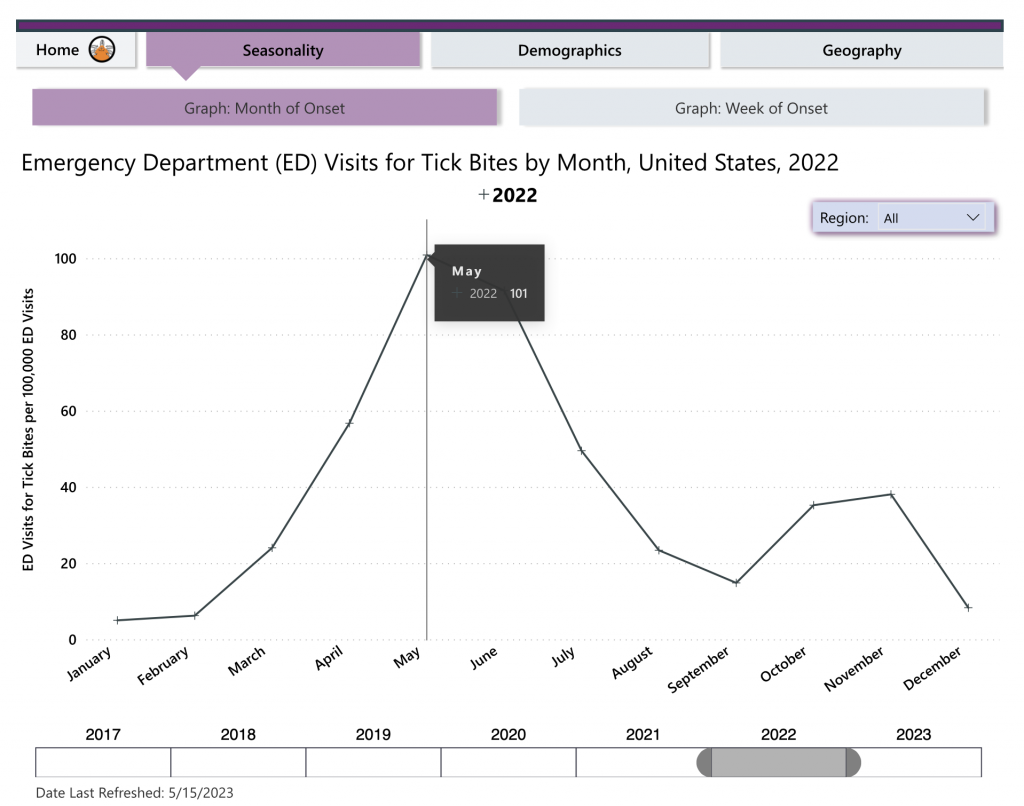
Task: Open the Geography tab
Action: (x=861, y=50)
